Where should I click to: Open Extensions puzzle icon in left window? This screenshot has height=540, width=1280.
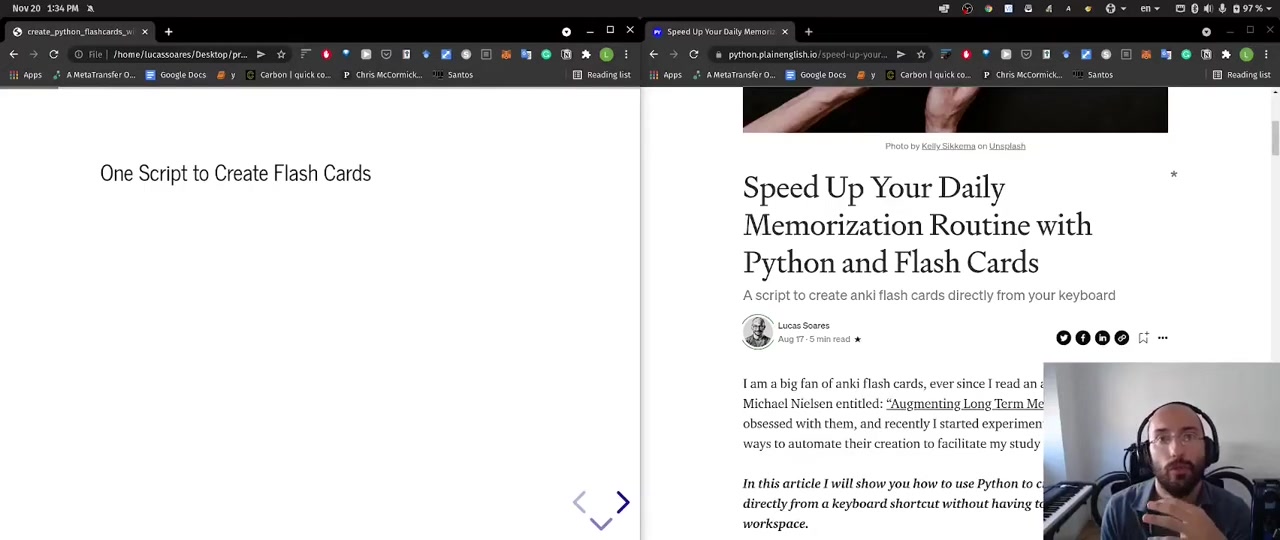point(586,54)
